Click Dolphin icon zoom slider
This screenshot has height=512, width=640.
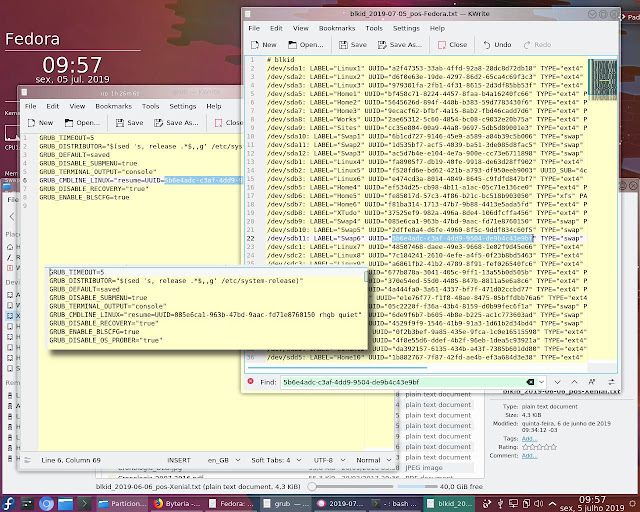point(351,486)
